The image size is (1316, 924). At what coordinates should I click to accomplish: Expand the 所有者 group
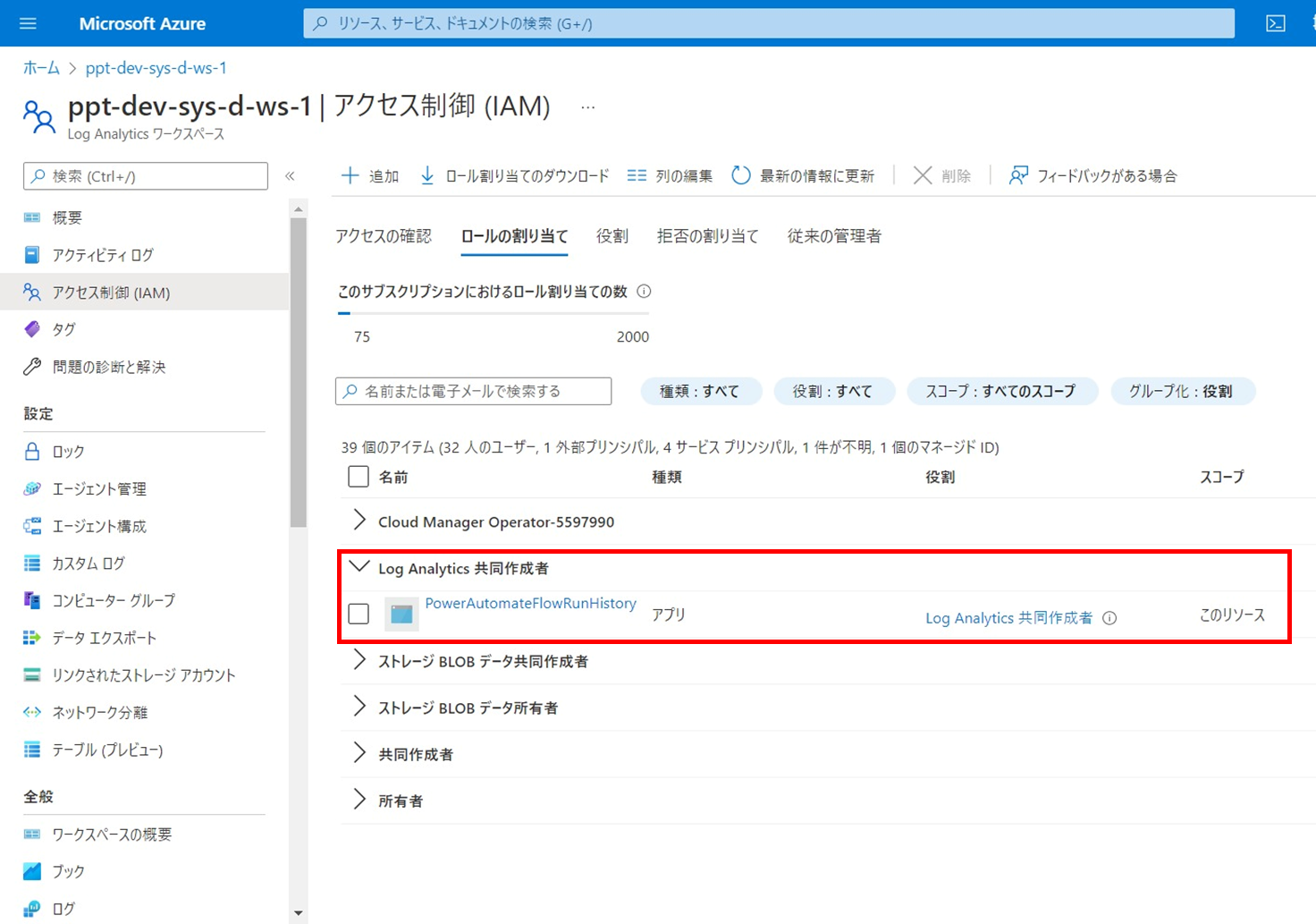pyautogui.click(x=359, y=800)
